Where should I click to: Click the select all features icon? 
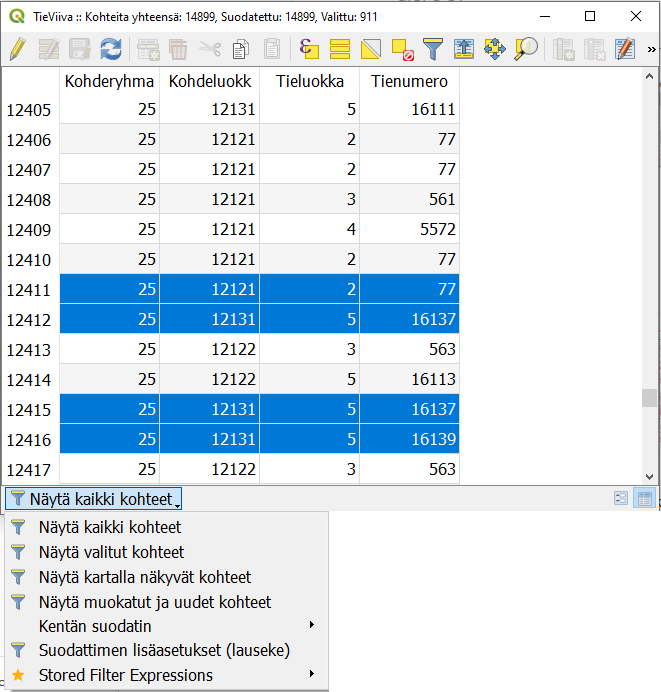click(x=340, y=48)
